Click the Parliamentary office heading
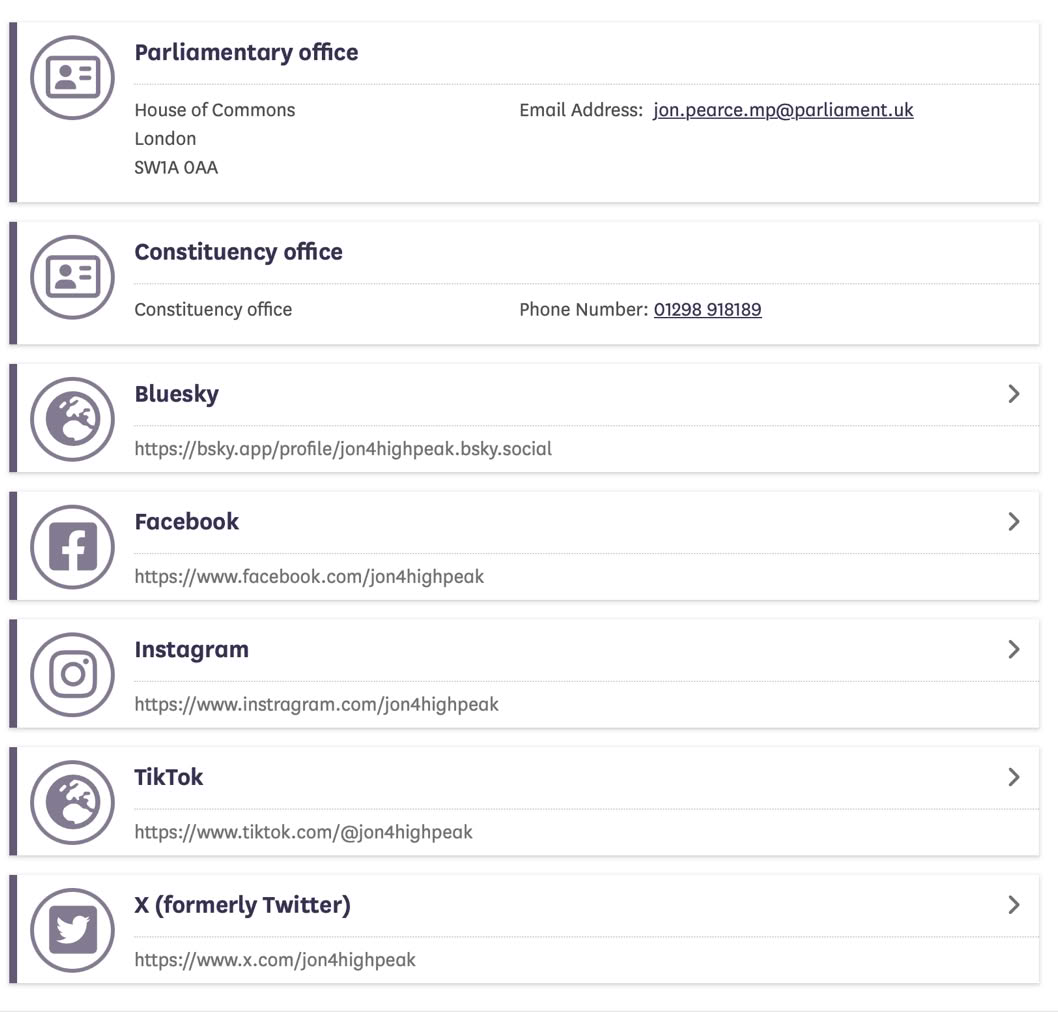The image size is (1058, 1012). click(246, 53)
